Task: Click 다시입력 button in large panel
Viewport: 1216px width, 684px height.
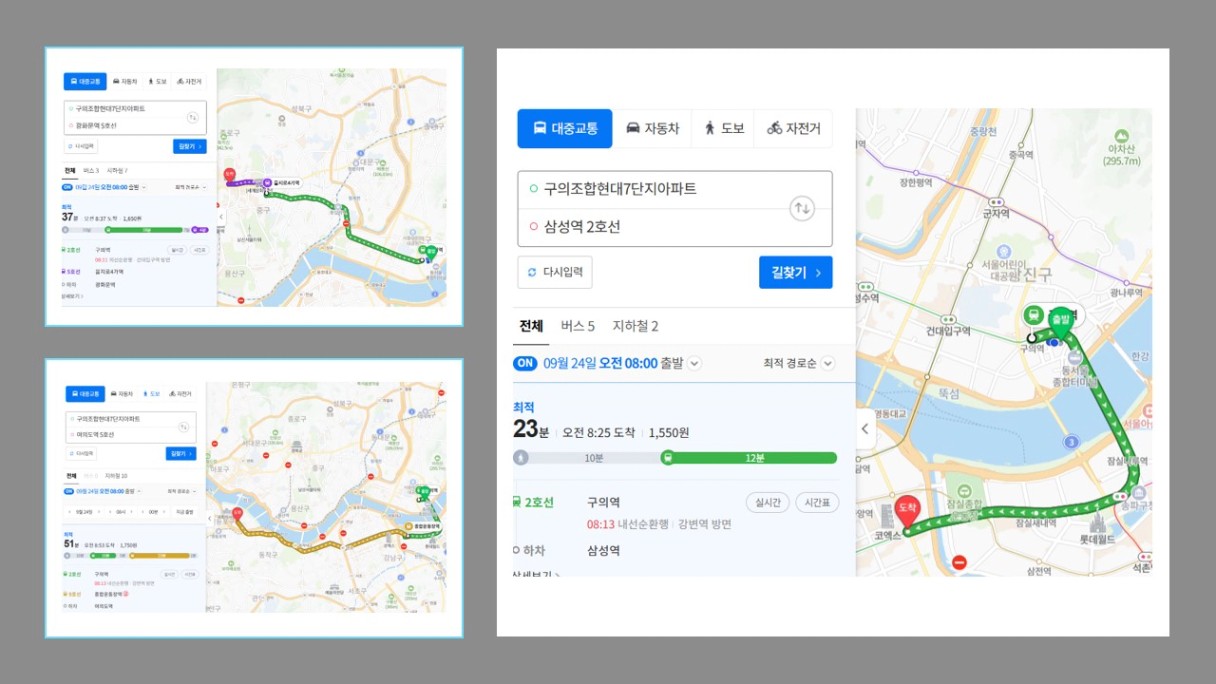Action: pos(555,272)
